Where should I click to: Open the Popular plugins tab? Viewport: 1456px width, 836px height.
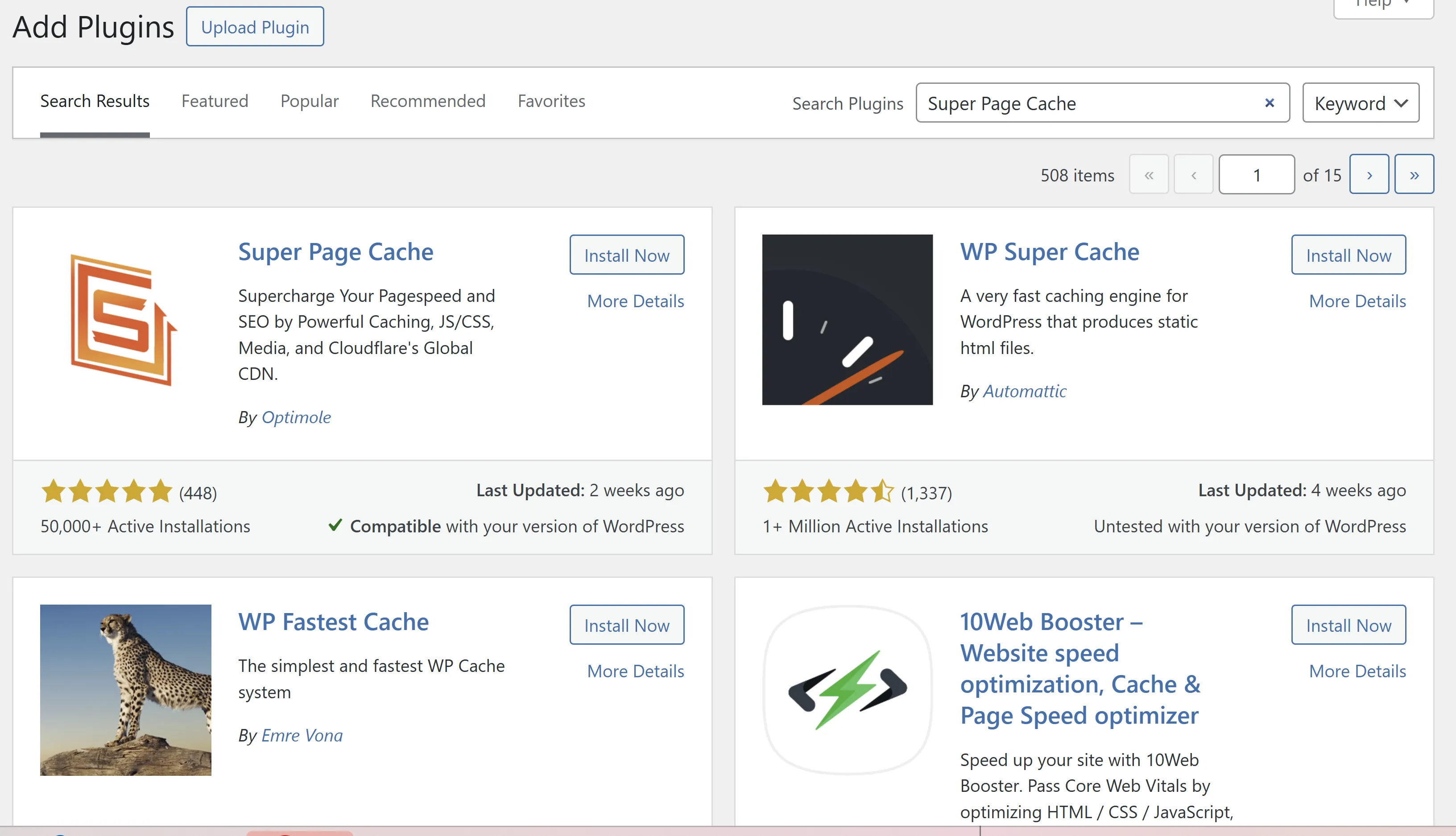click(x=310, y=101)
